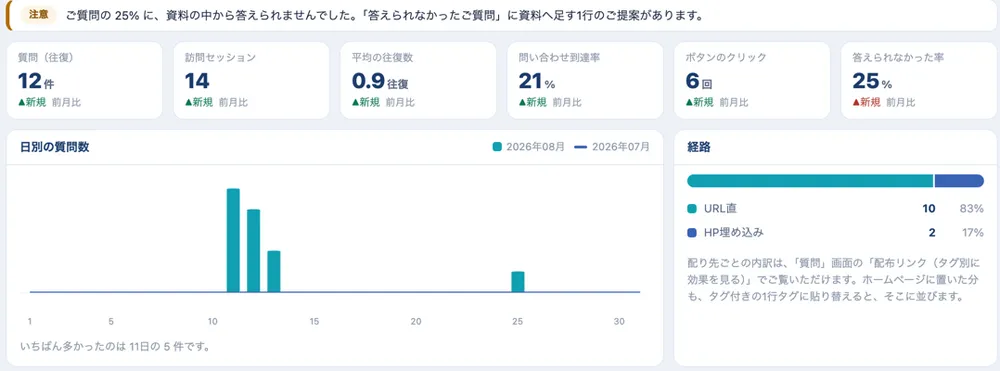Click the banner sentence about unanswered 25% questions
This screenshot has height=371, width=1000.
click(x=384, y=16)
